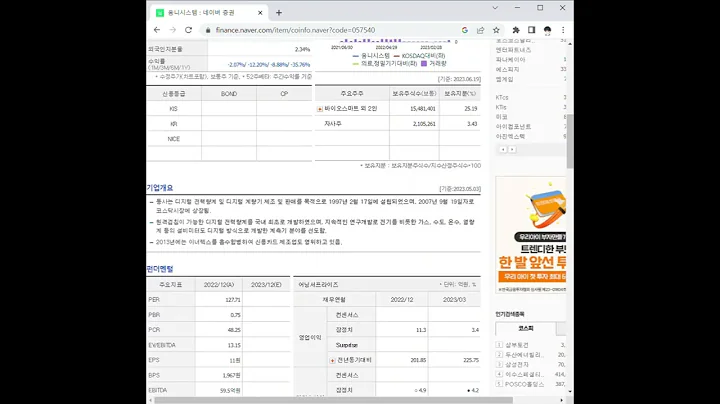Click the Google icon in the address bar
The width and height of the screenshot is (720, 404).
click(465, 30)
